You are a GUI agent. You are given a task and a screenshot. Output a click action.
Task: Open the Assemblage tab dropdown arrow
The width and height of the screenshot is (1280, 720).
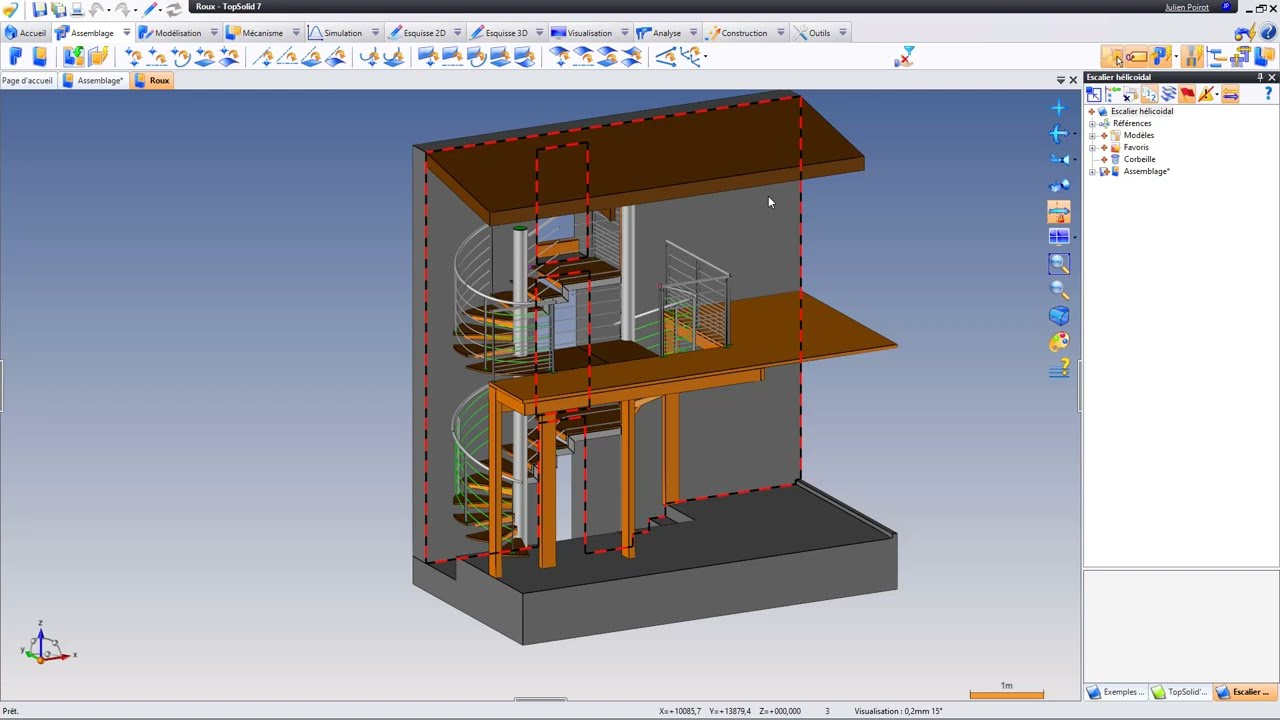126,33
